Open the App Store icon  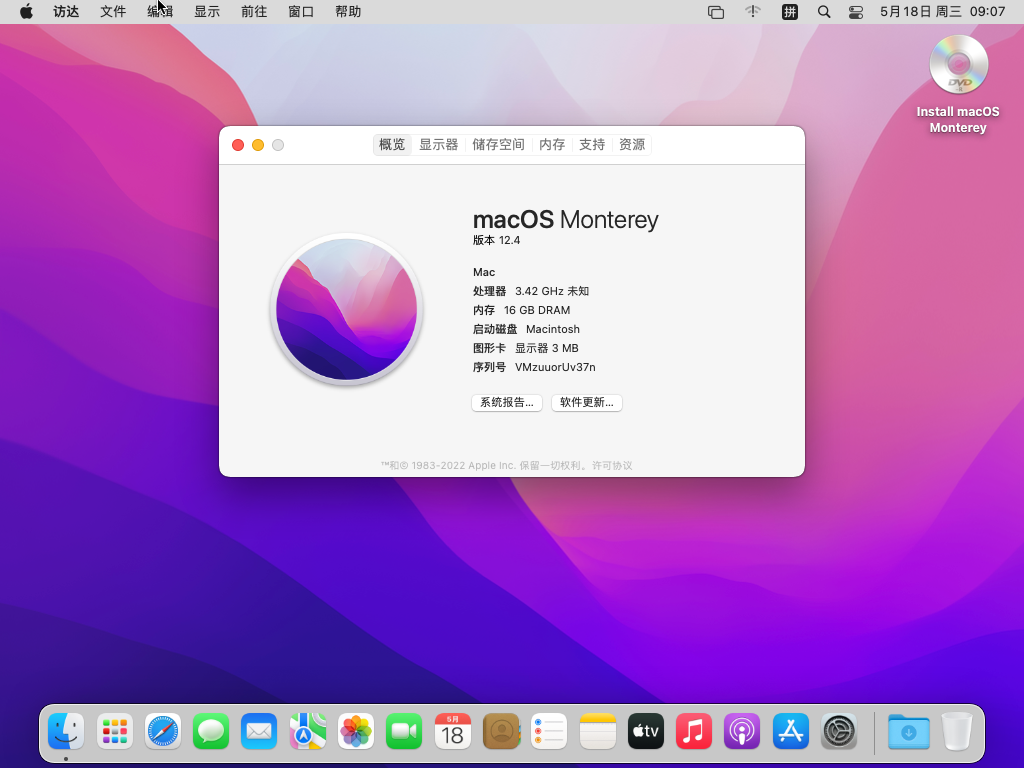pyautogui.click(x=790, y=731)
